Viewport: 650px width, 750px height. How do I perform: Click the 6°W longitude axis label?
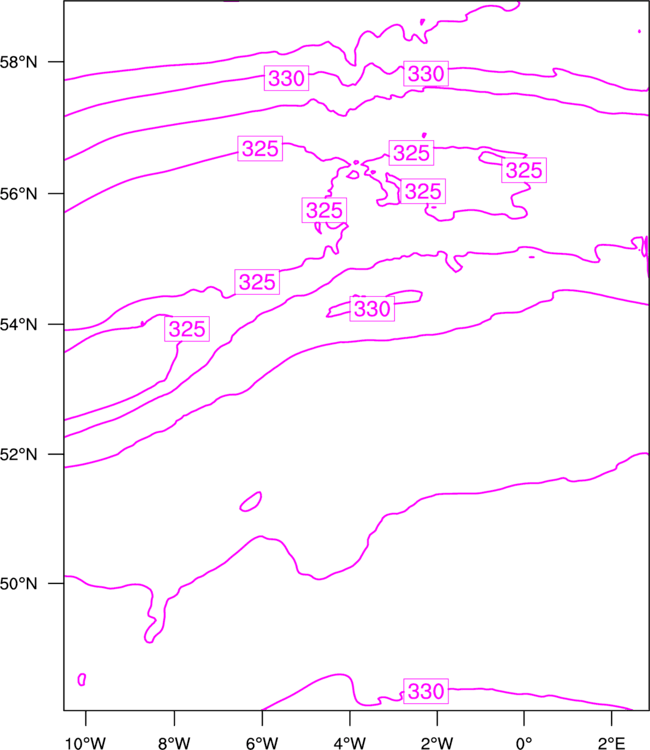262,743
